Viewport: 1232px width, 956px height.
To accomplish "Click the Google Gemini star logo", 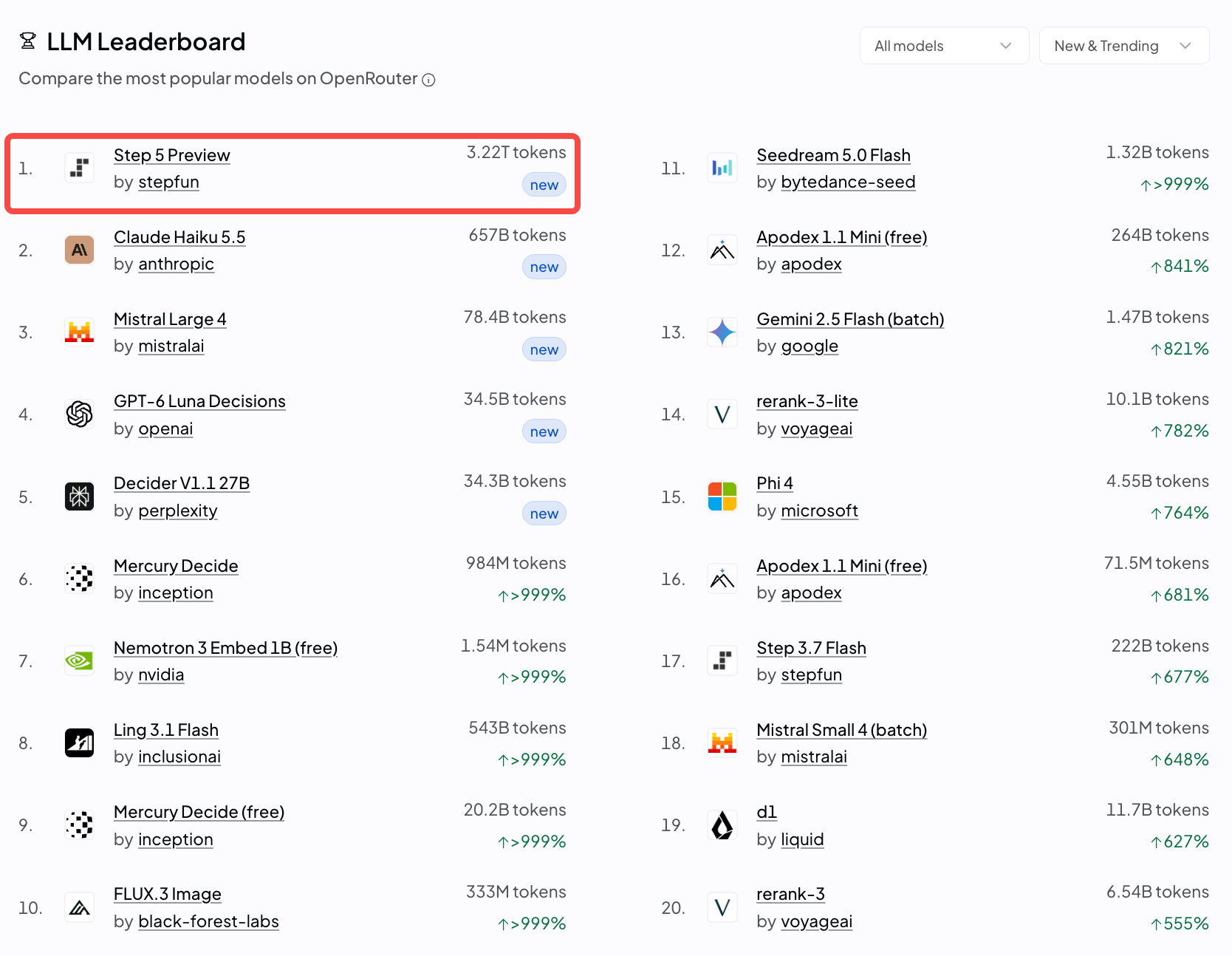I will coord(722,332).
